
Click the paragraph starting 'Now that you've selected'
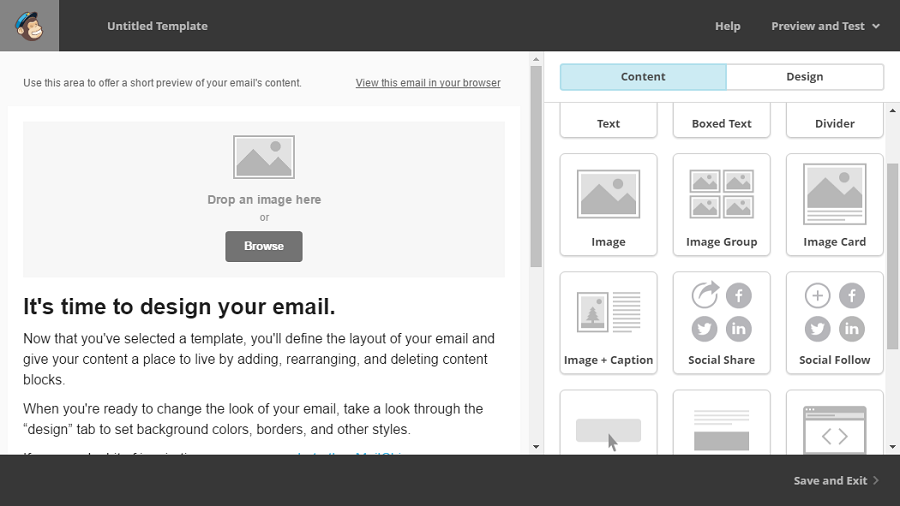point(259,359)
